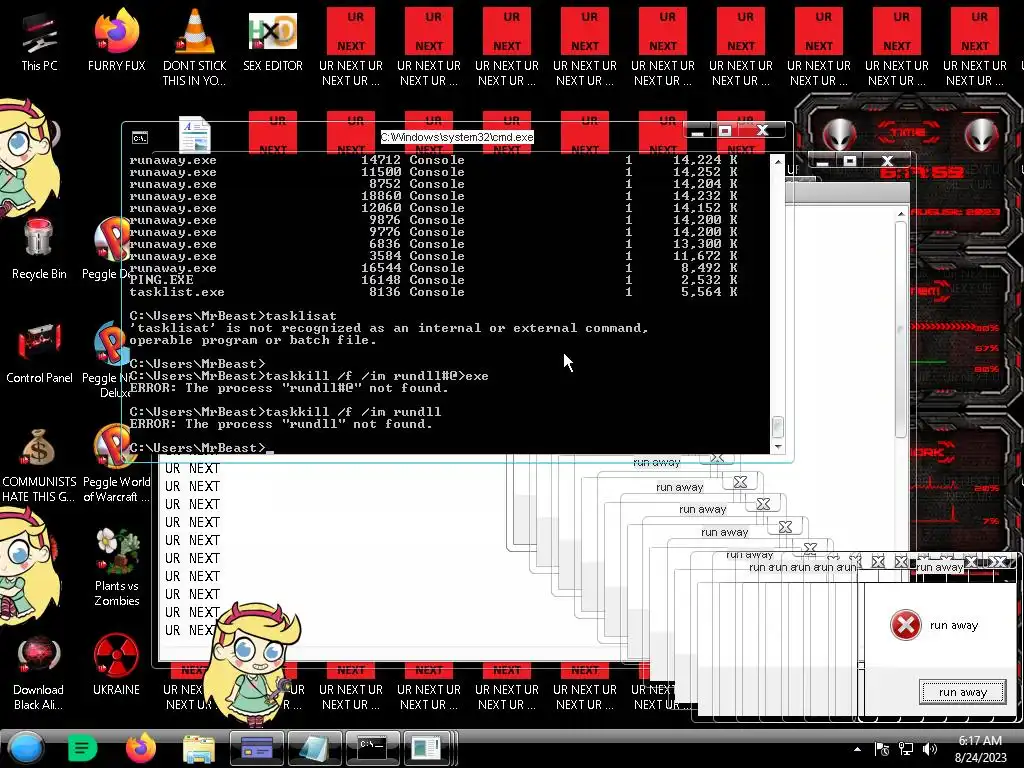Switch to the Notepad taskbar button
The image size is (1024, 768).
315,748
